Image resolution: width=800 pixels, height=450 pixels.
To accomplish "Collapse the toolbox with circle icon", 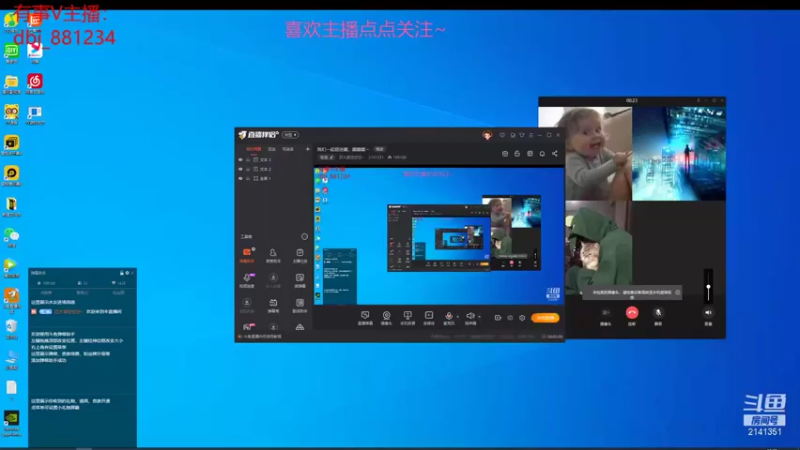I will tap(305, 237).
